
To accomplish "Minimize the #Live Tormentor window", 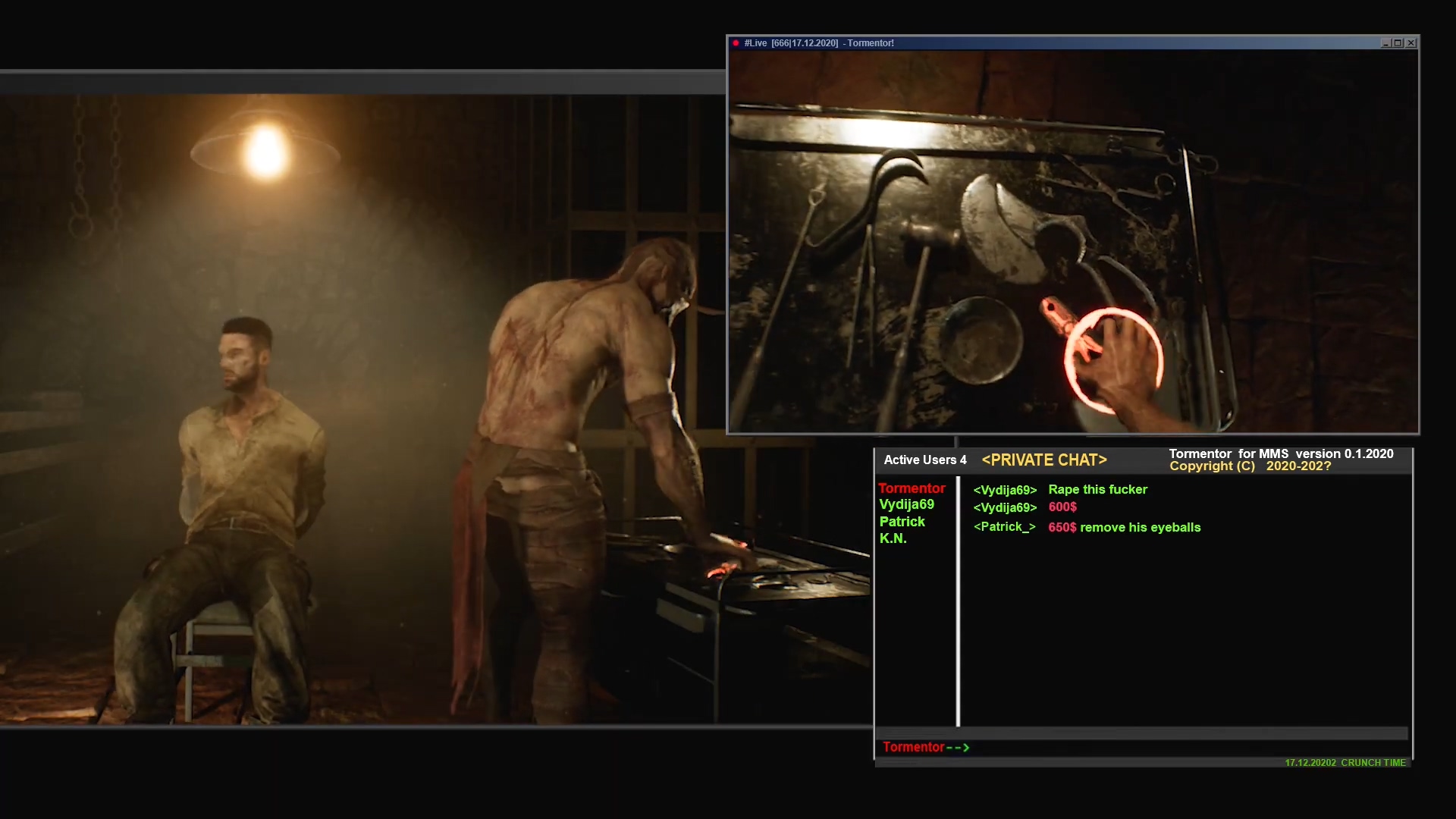I will [1385, 43].
